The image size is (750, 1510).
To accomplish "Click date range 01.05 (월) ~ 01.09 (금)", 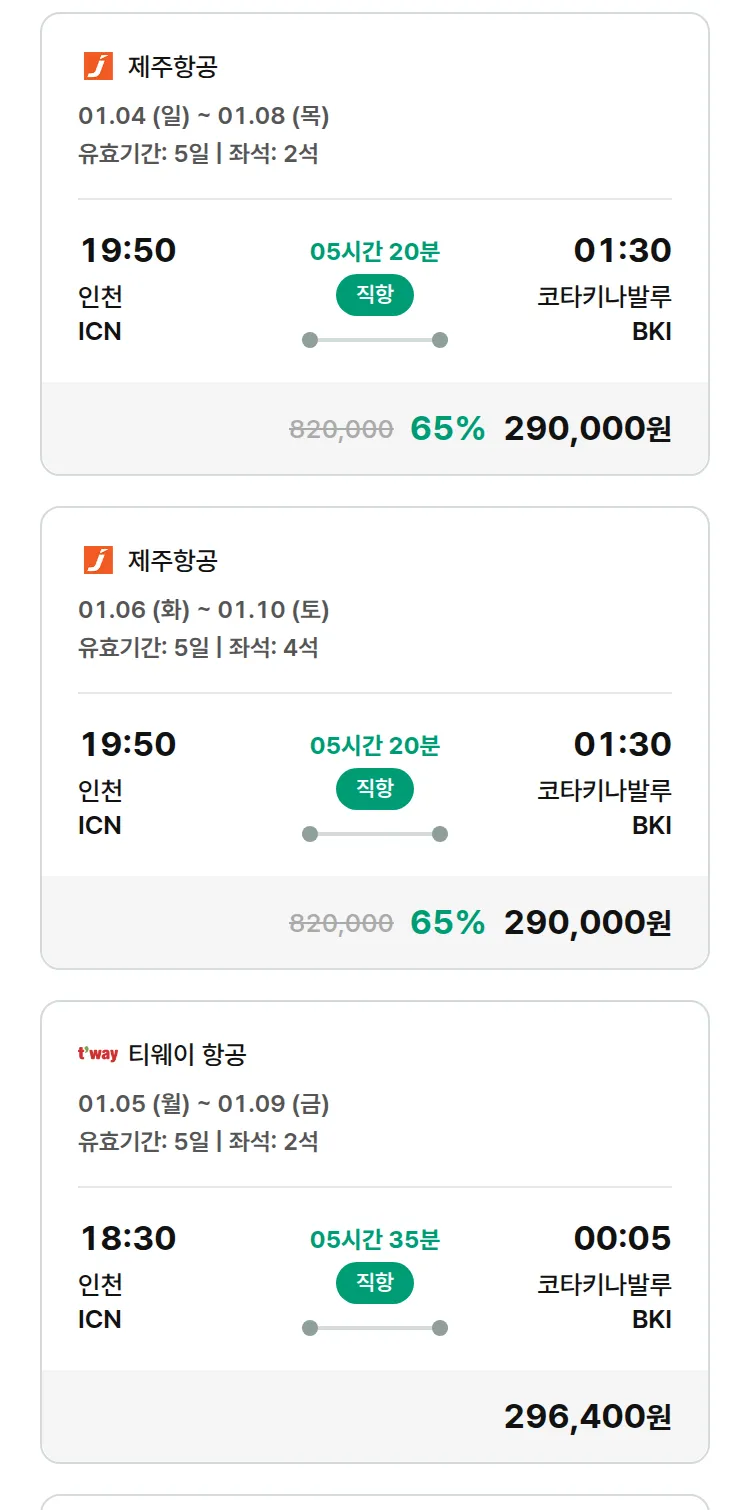I will (204, 1104).
